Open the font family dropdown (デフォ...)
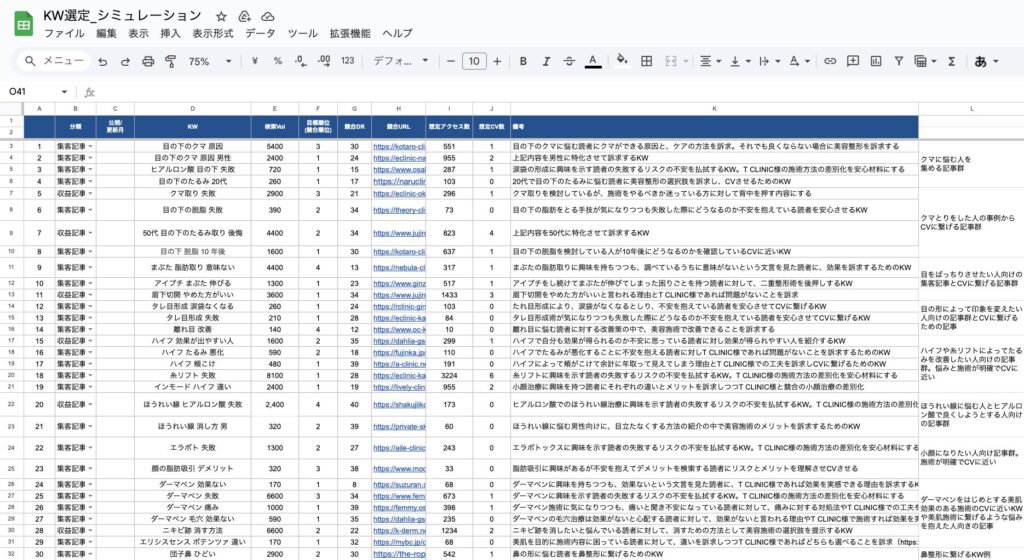 click(396, 61)
